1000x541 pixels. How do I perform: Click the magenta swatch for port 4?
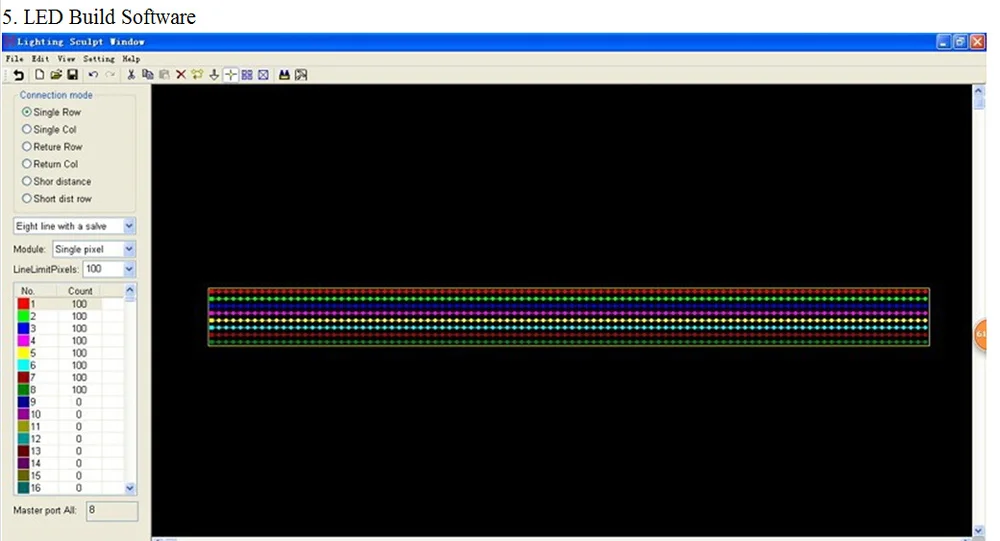(x=23, y=341)
